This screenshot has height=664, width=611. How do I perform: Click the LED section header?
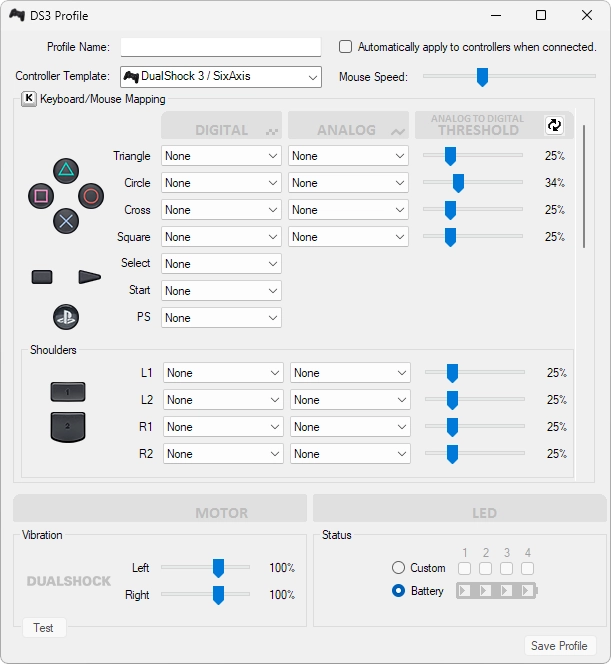pos(460,508)
